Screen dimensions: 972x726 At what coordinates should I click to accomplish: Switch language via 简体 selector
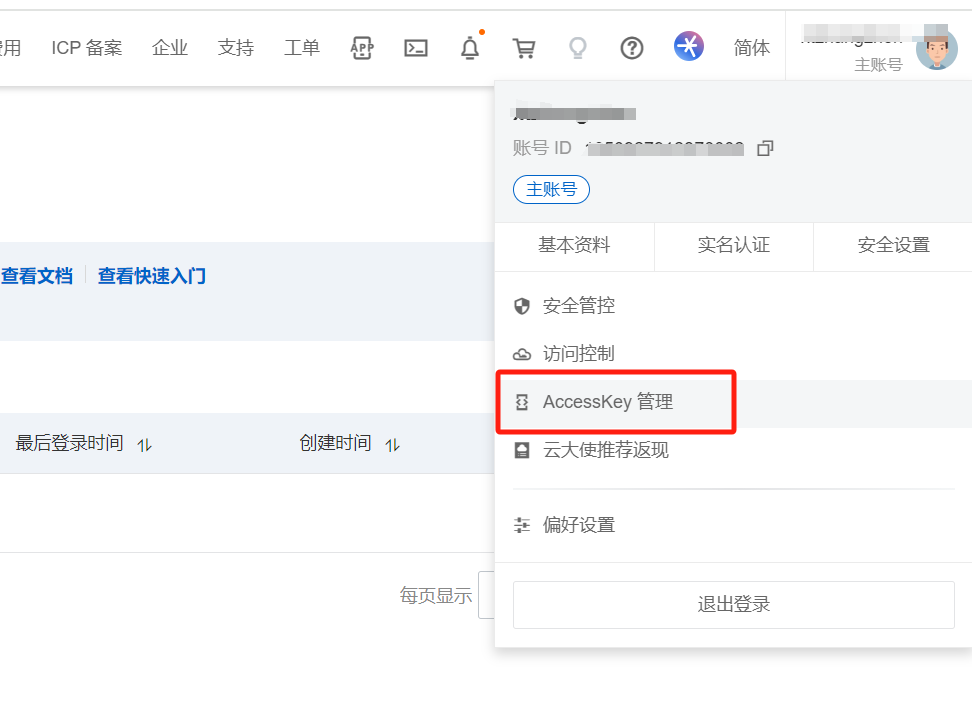click(751, 47)
